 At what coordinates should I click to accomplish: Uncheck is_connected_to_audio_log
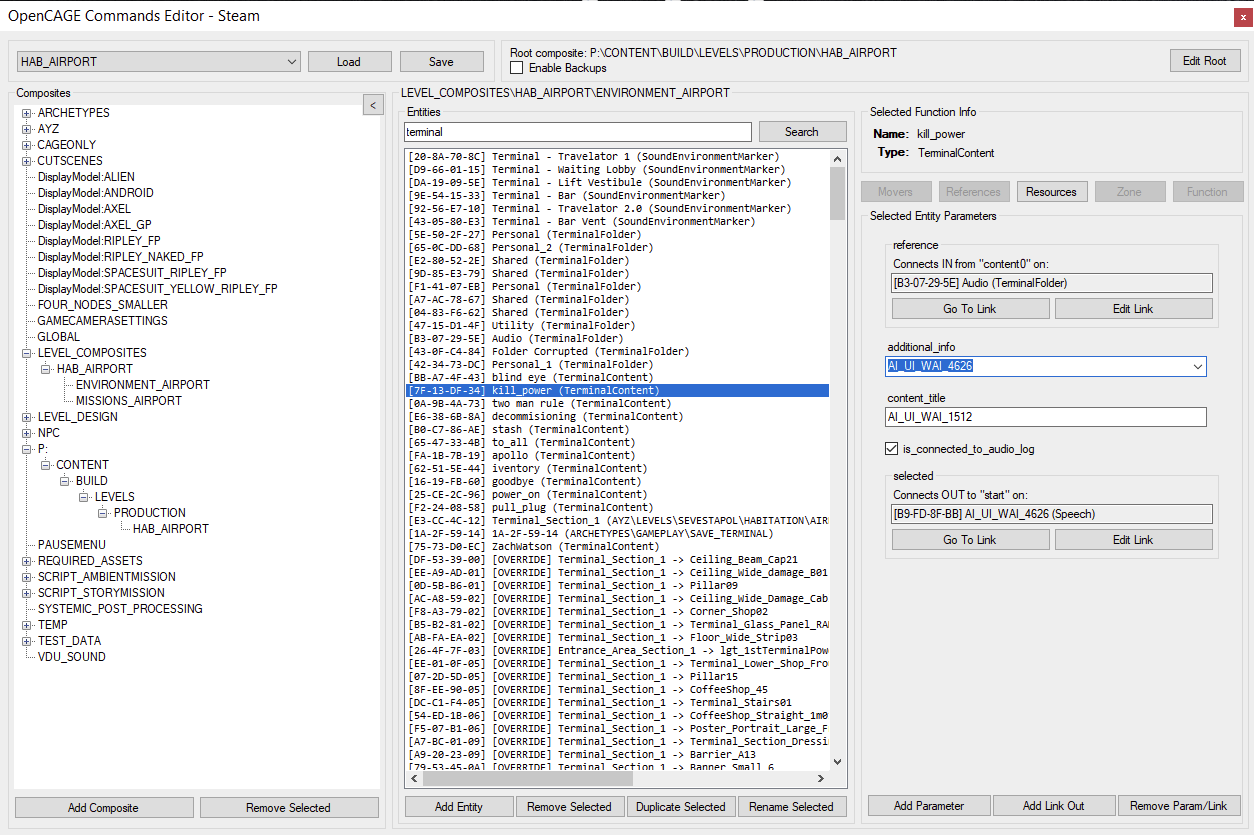click(x=891, y=448)
